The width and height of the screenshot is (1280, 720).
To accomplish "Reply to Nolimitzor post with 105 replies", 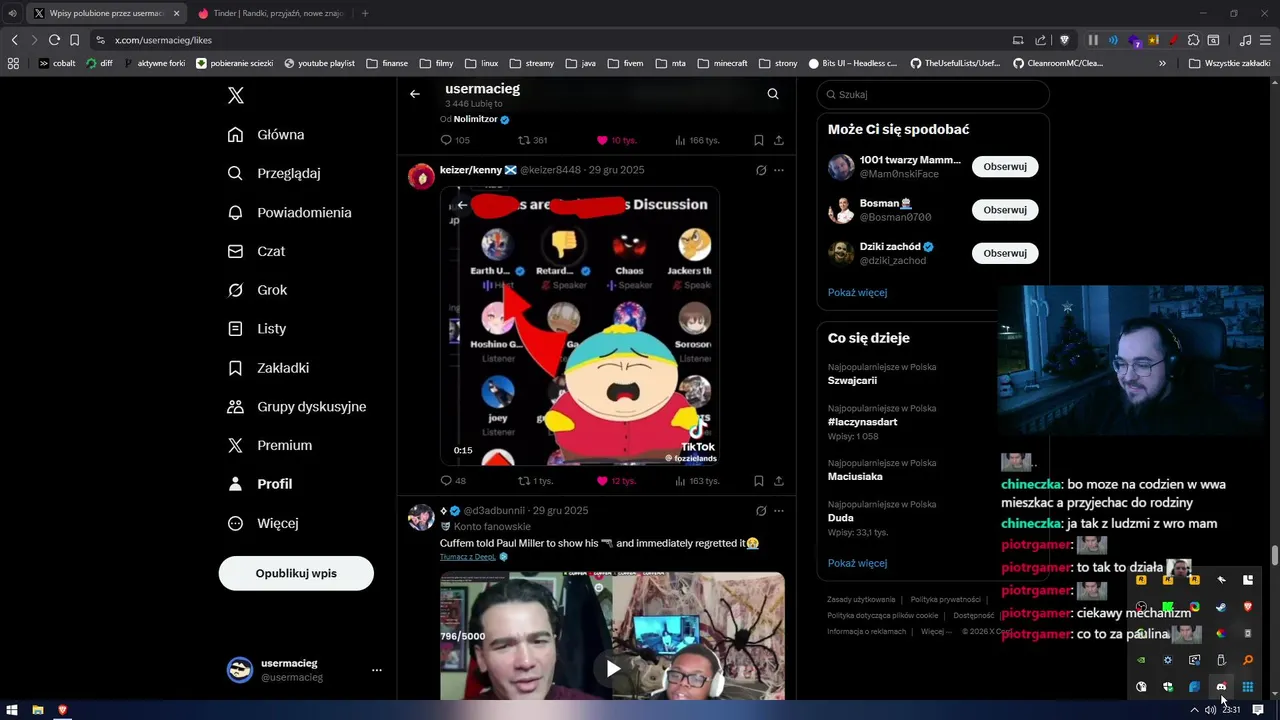I will point(455,140).
